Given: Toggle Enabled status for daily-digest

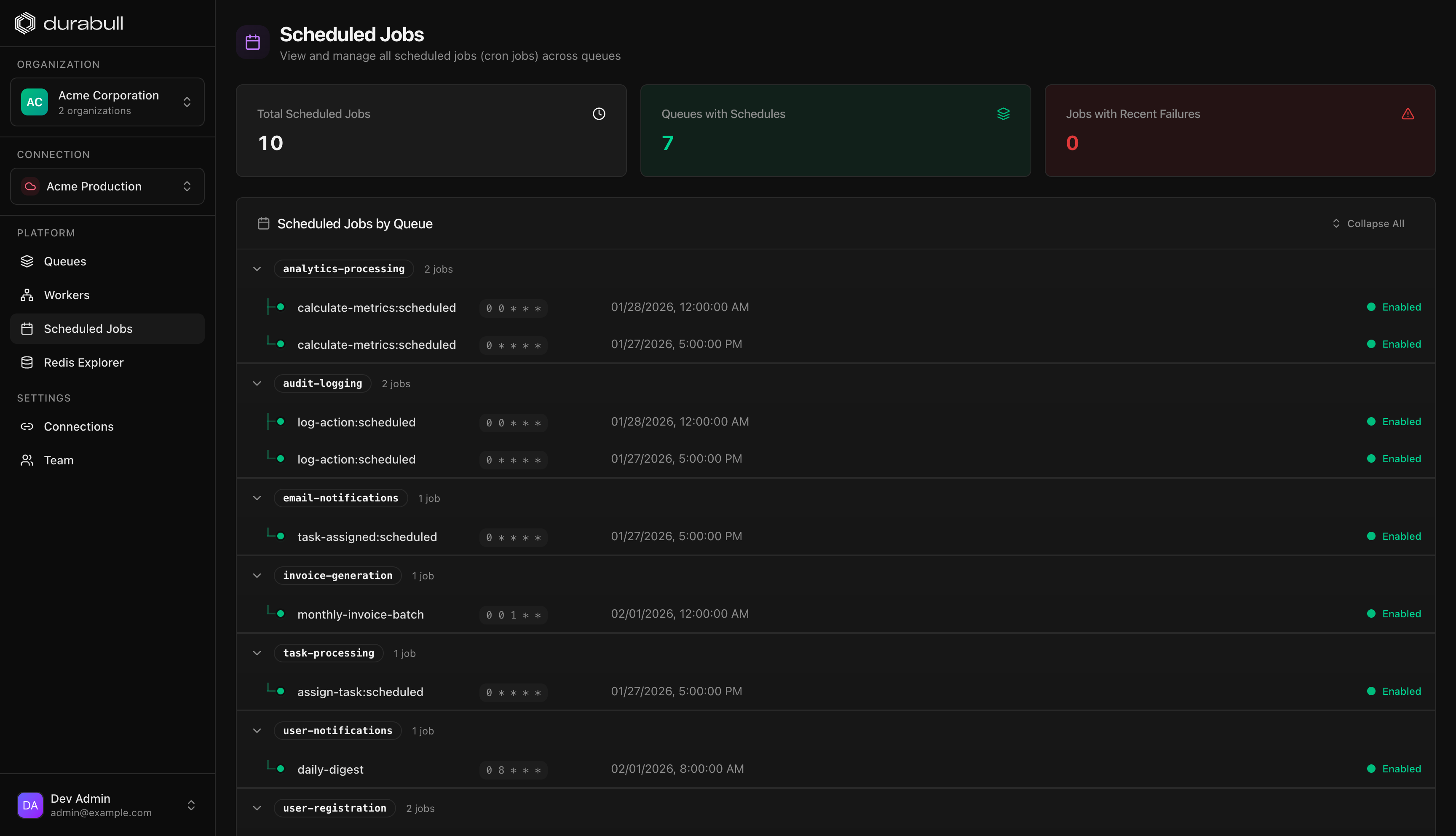Looking at the screenshot, I should click(x=1394, y=769).
